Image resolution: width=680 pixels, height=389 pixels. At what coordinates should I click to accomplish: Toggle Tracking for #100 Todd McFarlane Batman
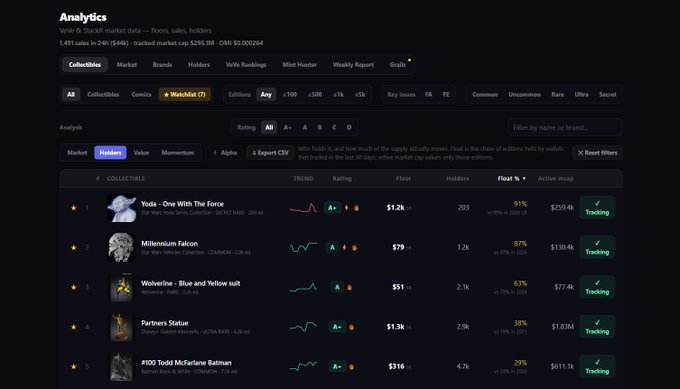pos(597,366)
